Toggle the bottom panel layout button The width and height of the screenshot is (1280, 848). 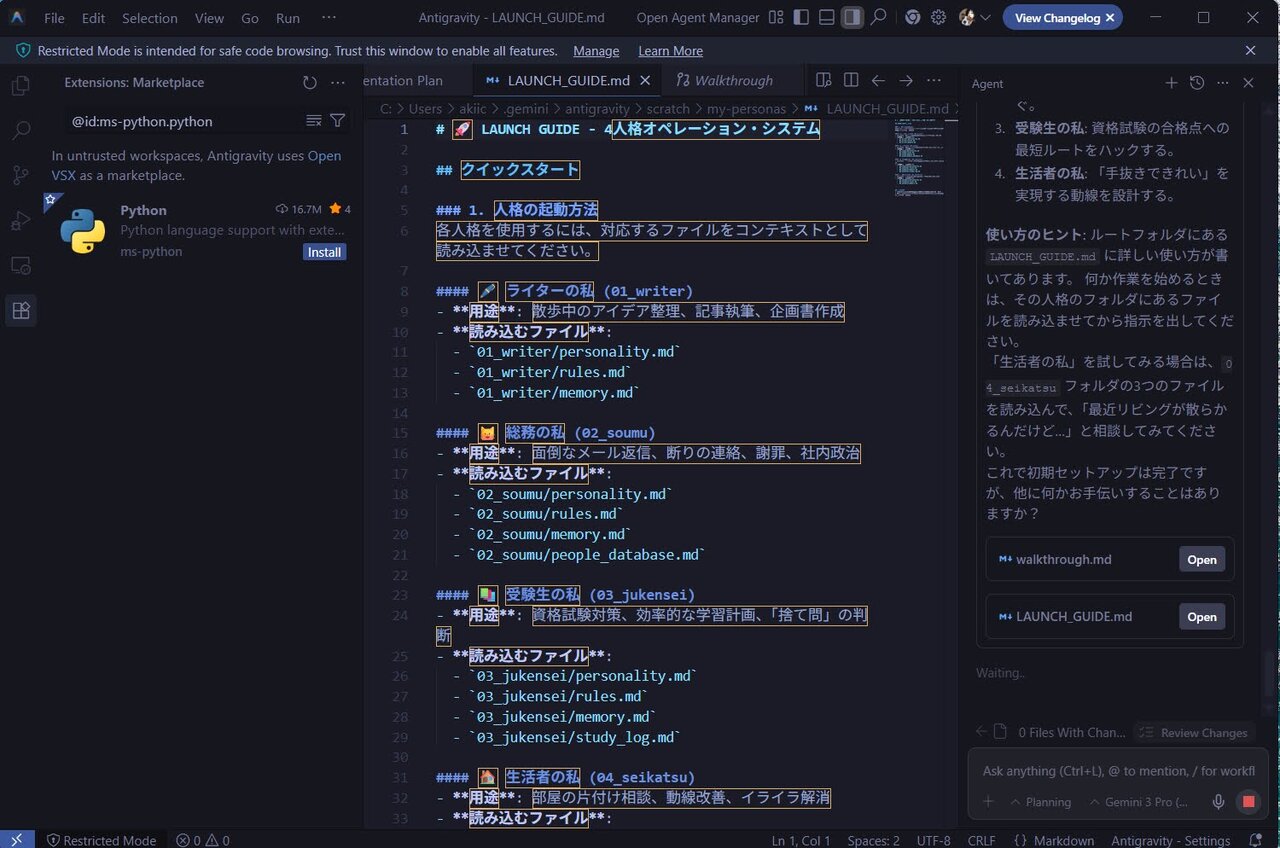[x=826, y=18]
